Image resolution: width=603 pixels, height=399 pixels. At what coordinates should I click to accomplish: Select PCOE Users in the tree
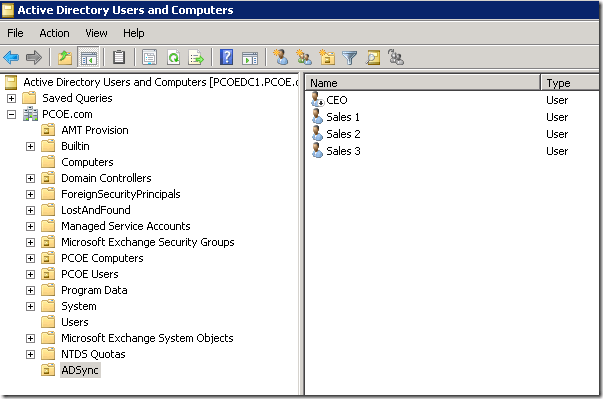click(x=90, y=274)
